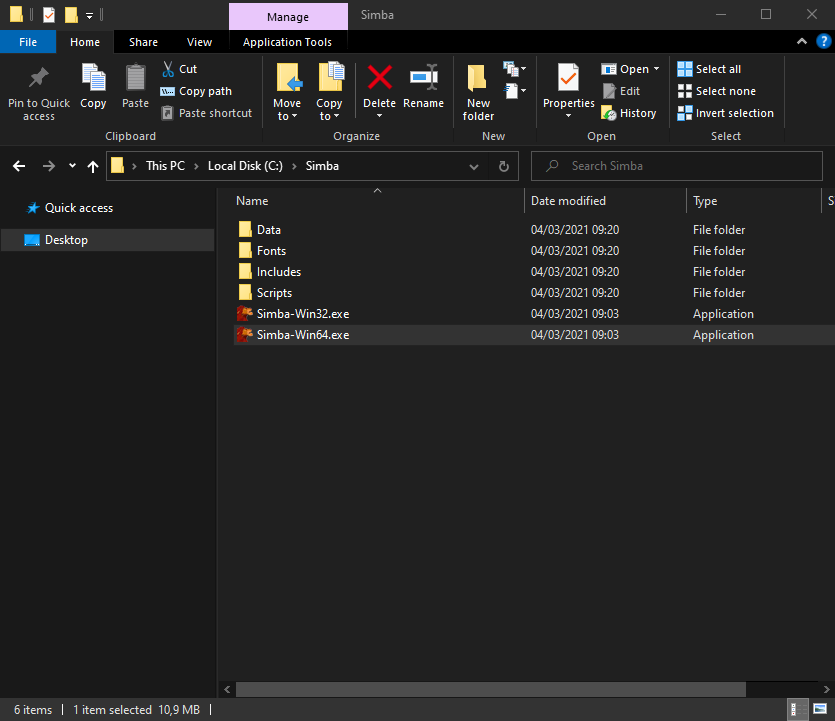Click the scroll right arrow

coord(826,690)
